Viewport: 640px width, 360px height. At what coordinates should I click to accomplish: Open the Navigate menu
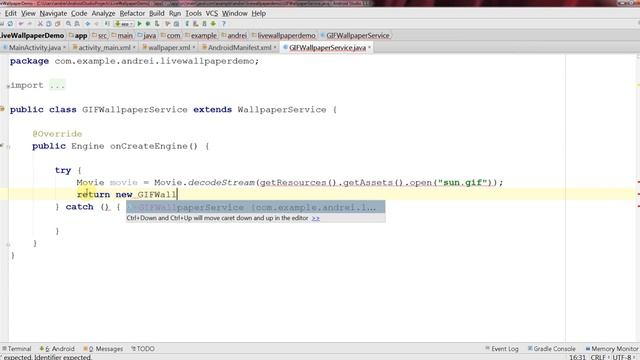(53, 13)
